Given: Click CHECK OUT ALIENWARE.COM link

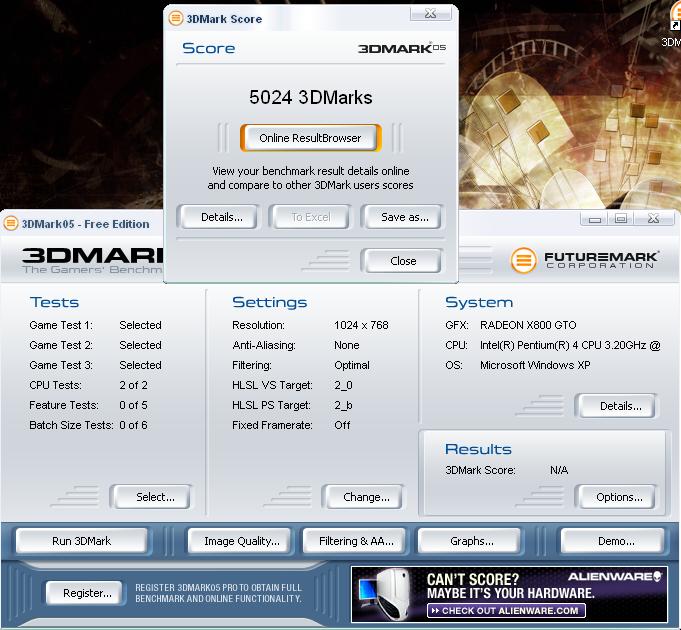Looking at the screenshot, I should pyautogui.click(x=506, y=610).
